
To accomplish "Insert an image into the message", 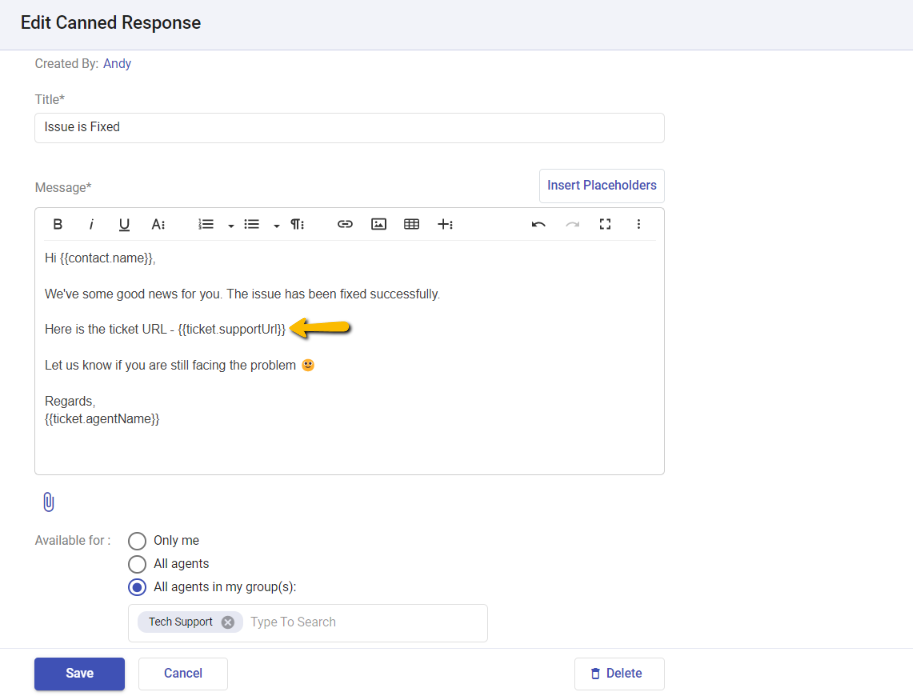I will pyautogui.click(x=378, y=224).
